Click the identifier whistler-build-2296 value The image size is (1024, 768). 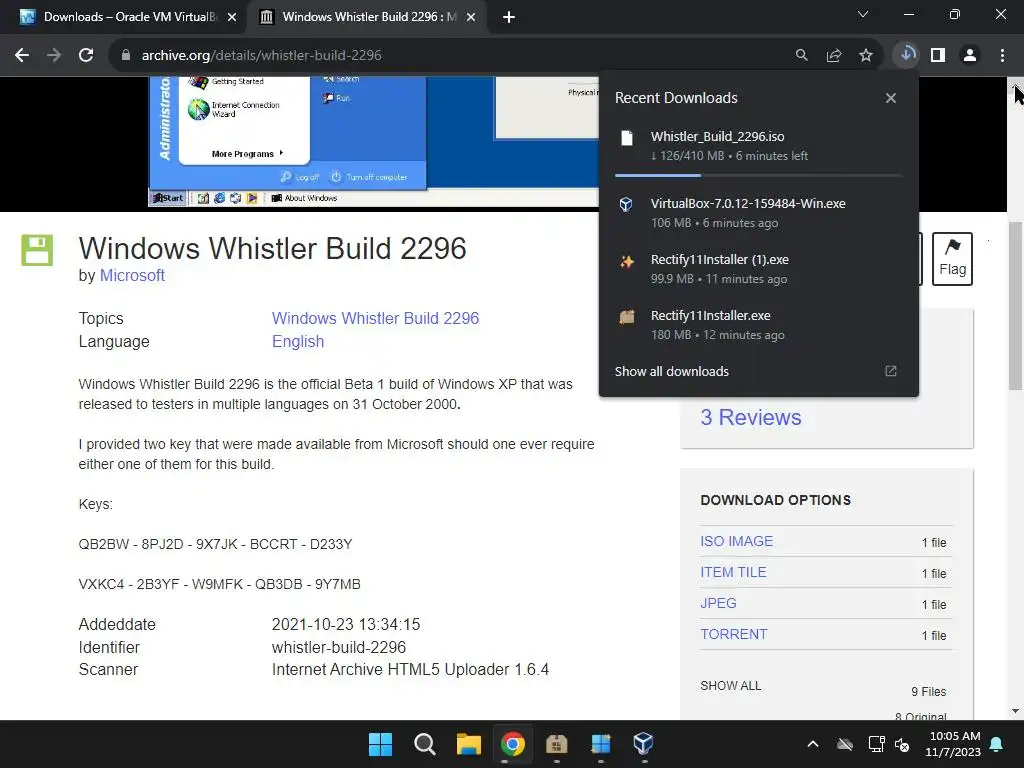(x=339, y=647)
